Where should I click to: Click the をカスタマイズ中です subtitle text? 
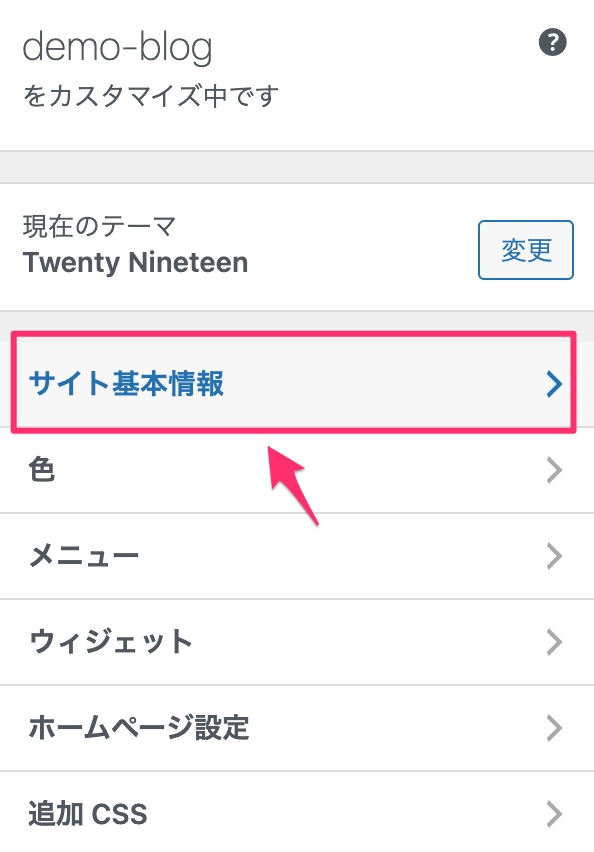point(151,96)
